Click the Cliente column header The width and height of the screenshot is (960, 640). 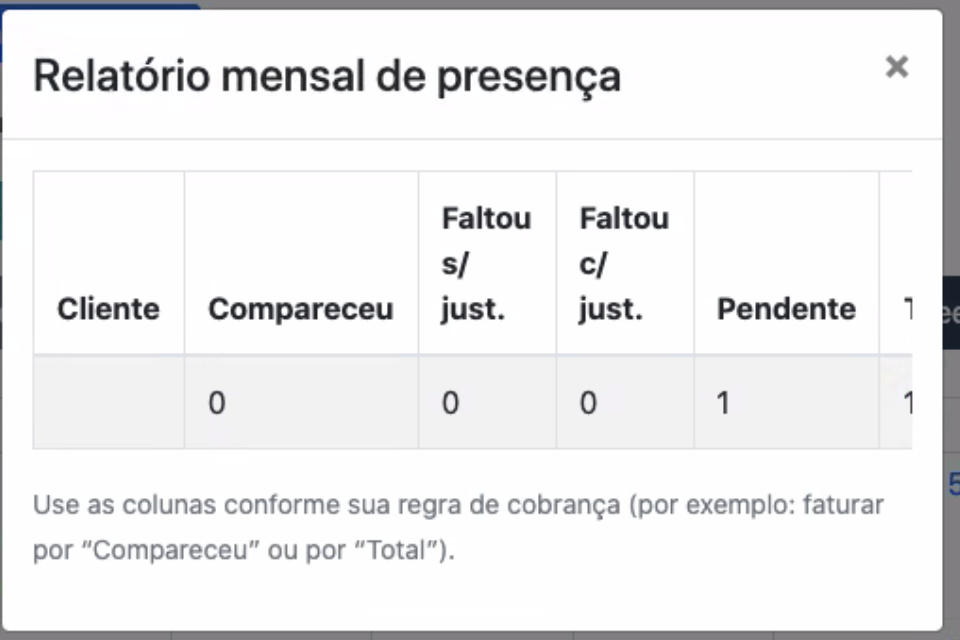coord(108,309)
